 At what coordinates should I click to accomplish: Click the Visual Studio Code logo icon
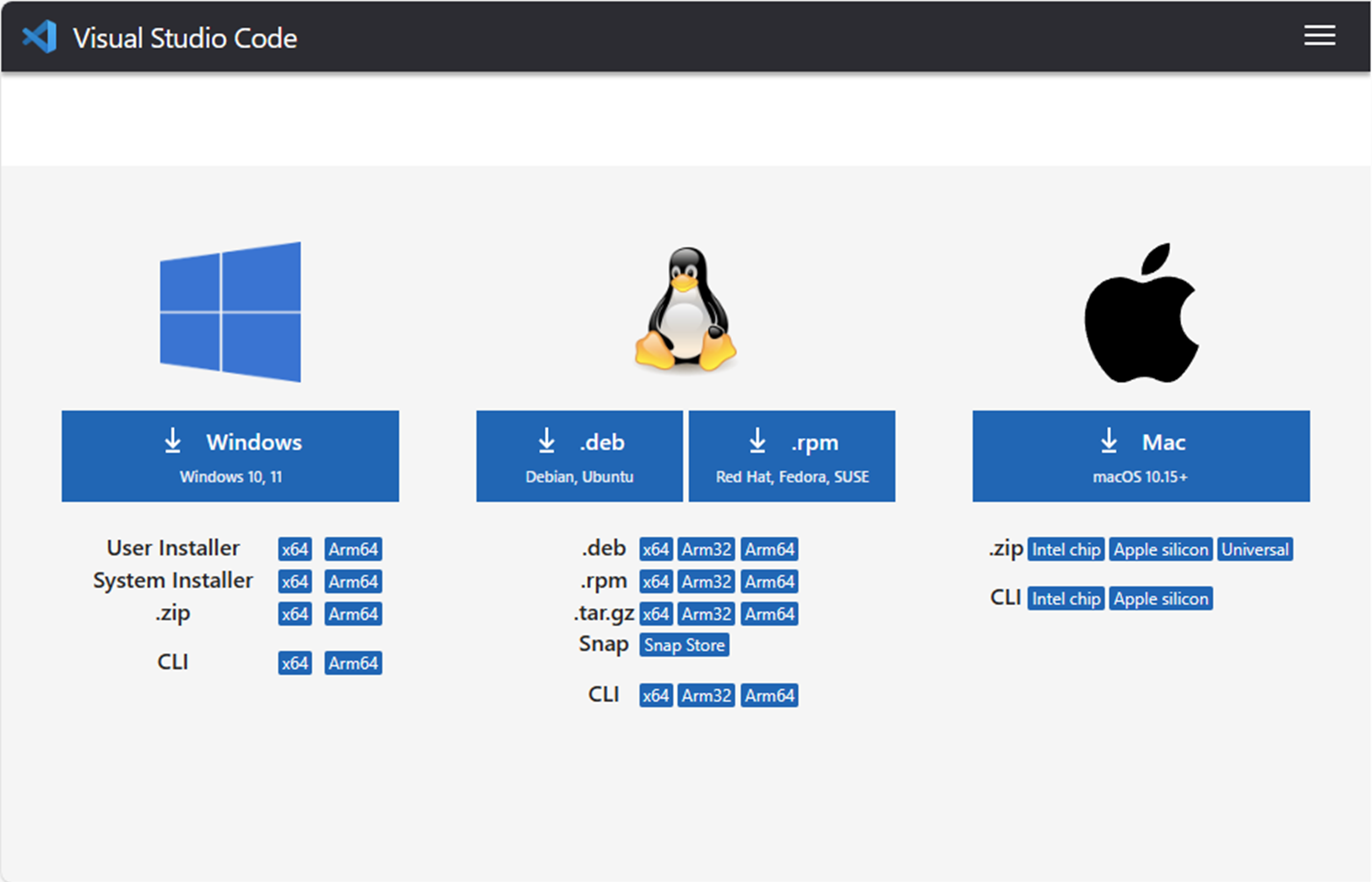tap(40, 37)
